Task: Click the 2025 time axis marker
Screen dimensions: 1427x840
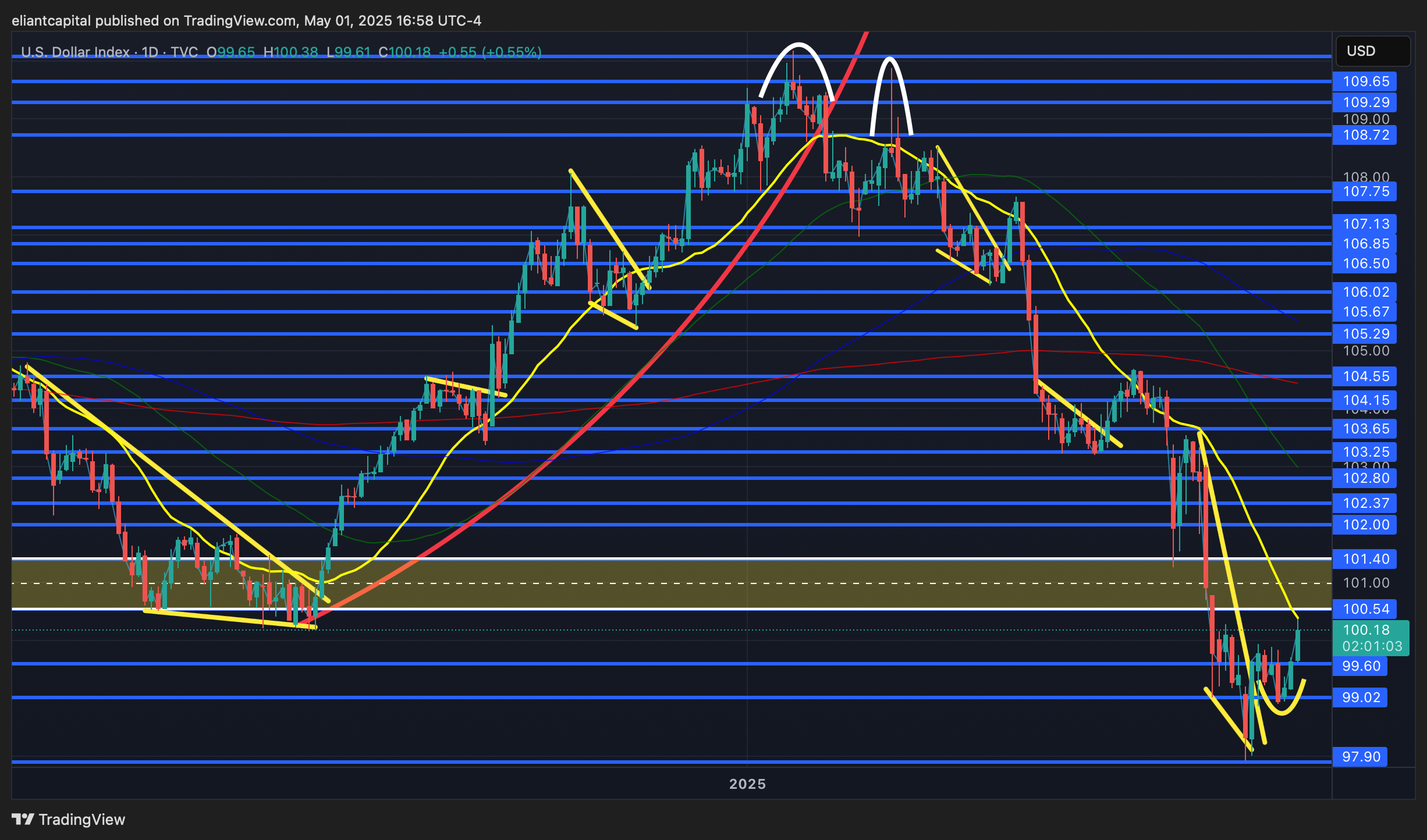Action: 747,784
